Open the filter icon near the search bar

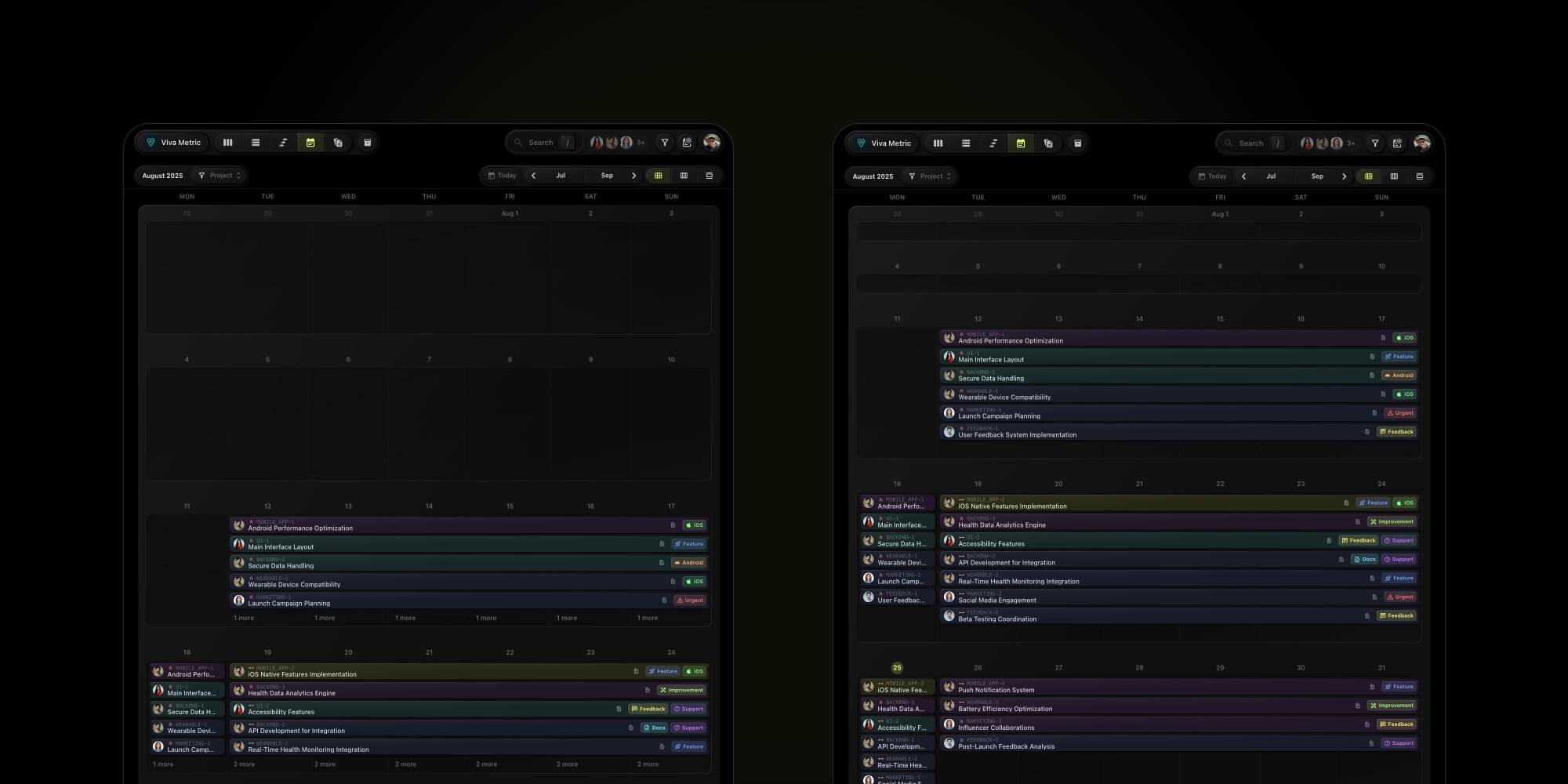point(664,142)
